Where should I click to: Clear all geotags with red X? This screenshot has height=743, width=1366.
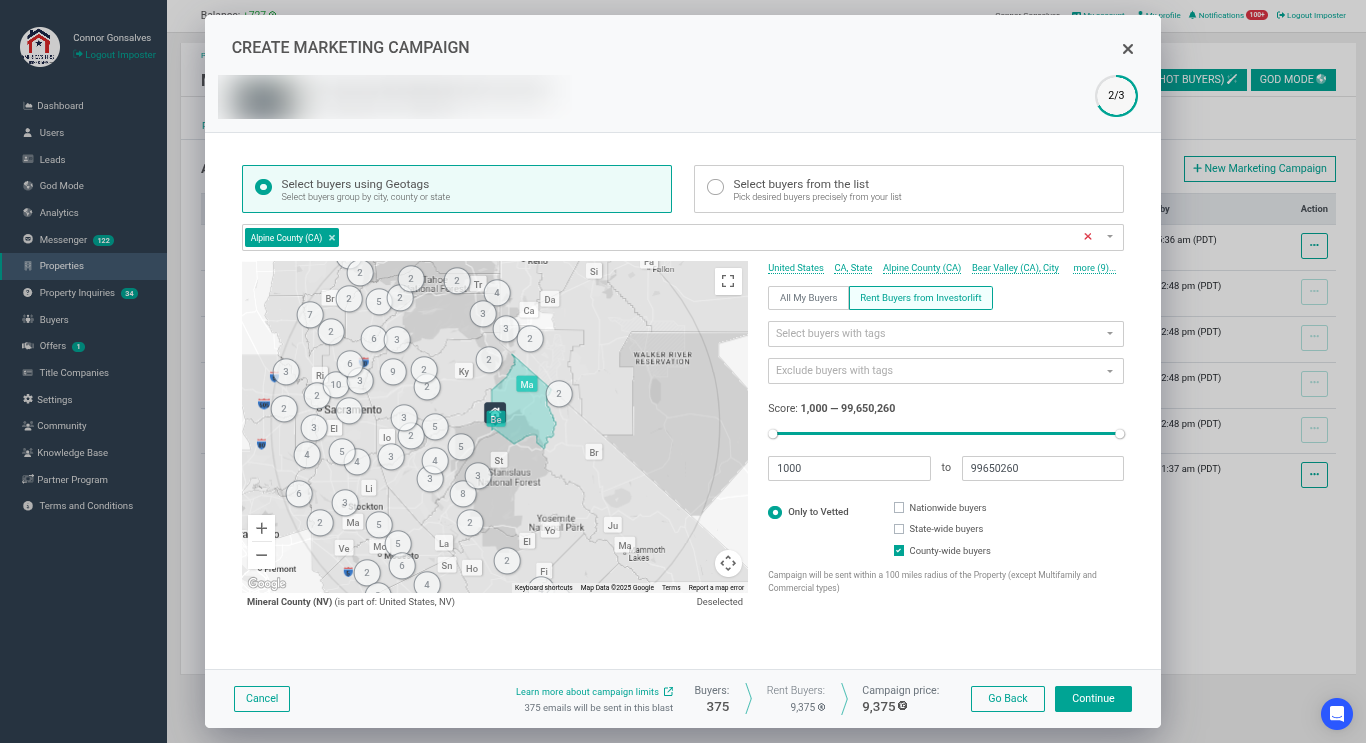click(1088, 237)
